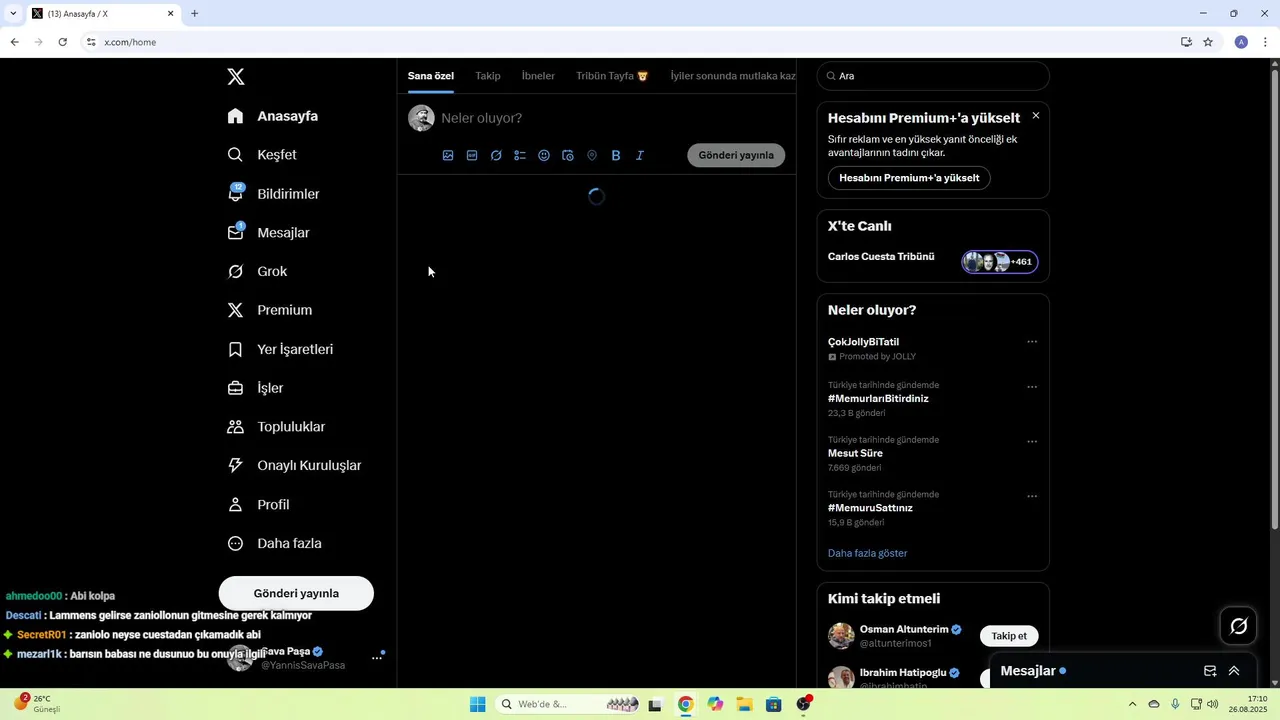The image size is (1280, 720).
Task: Follow Osman Altunterim with Takip et
Action: pos(1009,636)
